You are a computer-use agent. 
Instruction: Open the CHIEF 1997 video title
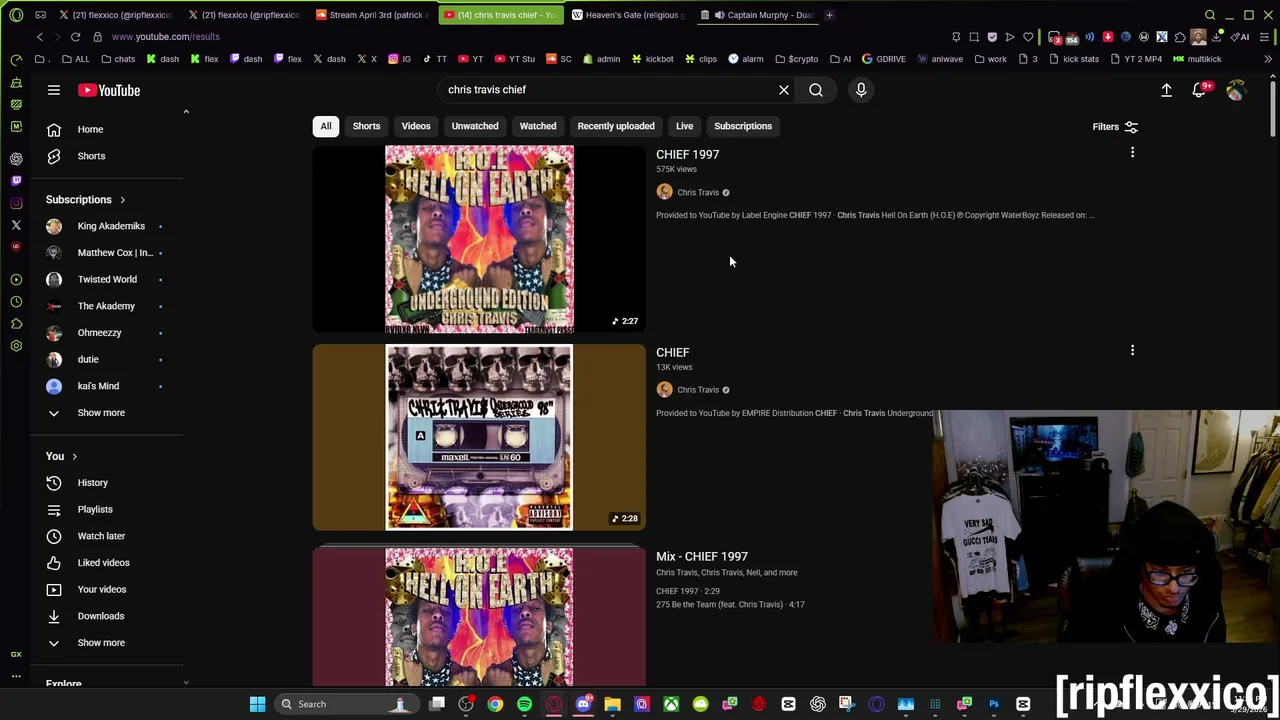click(x=687, y=154)
